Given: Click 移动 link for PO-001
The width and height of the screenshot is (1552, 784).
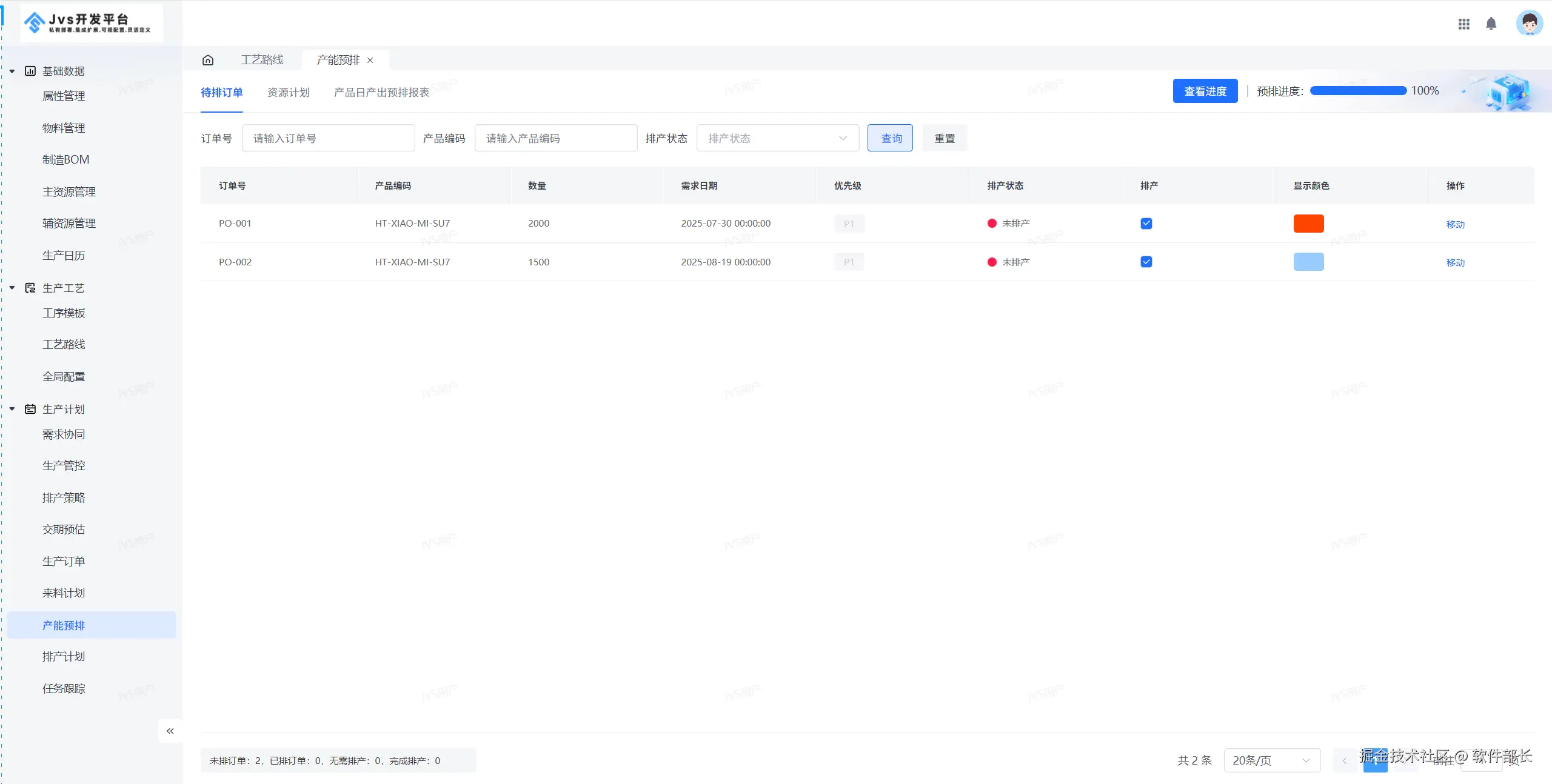Looking at the screenshot, I should [x=1455, y=224].
